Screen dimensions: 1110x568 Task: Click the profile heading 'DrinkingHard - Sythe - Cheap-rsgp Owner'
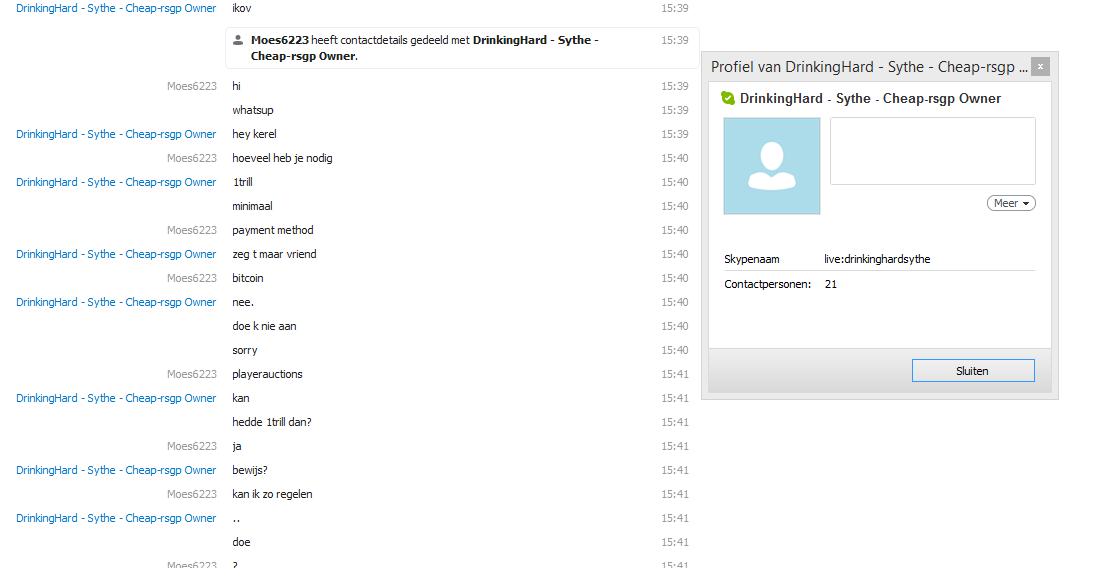(x=870, y=98)
